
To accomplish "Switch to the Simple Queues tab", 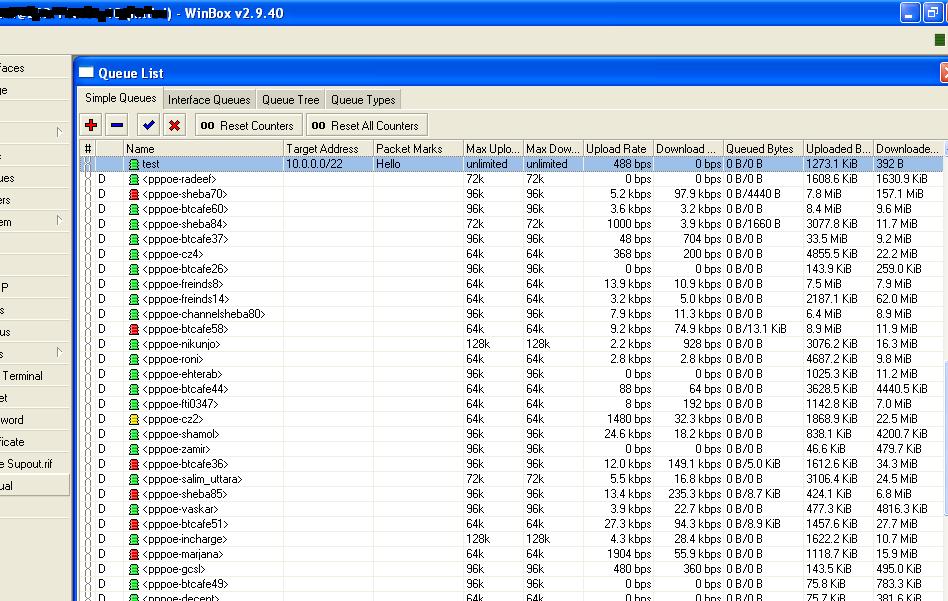I will pyautogui.click(x=120, y=98).
